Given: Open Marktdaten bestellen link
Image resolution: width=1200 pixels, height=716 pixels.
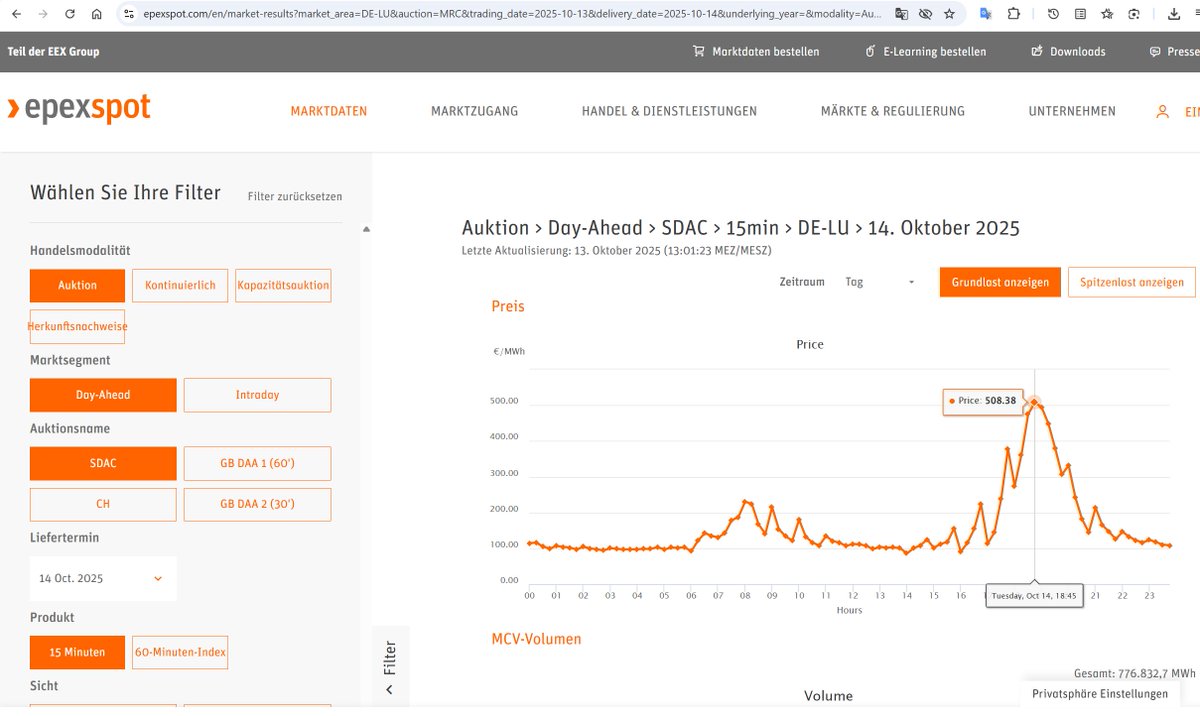Looking at the screenshot, I should (765, 51).
